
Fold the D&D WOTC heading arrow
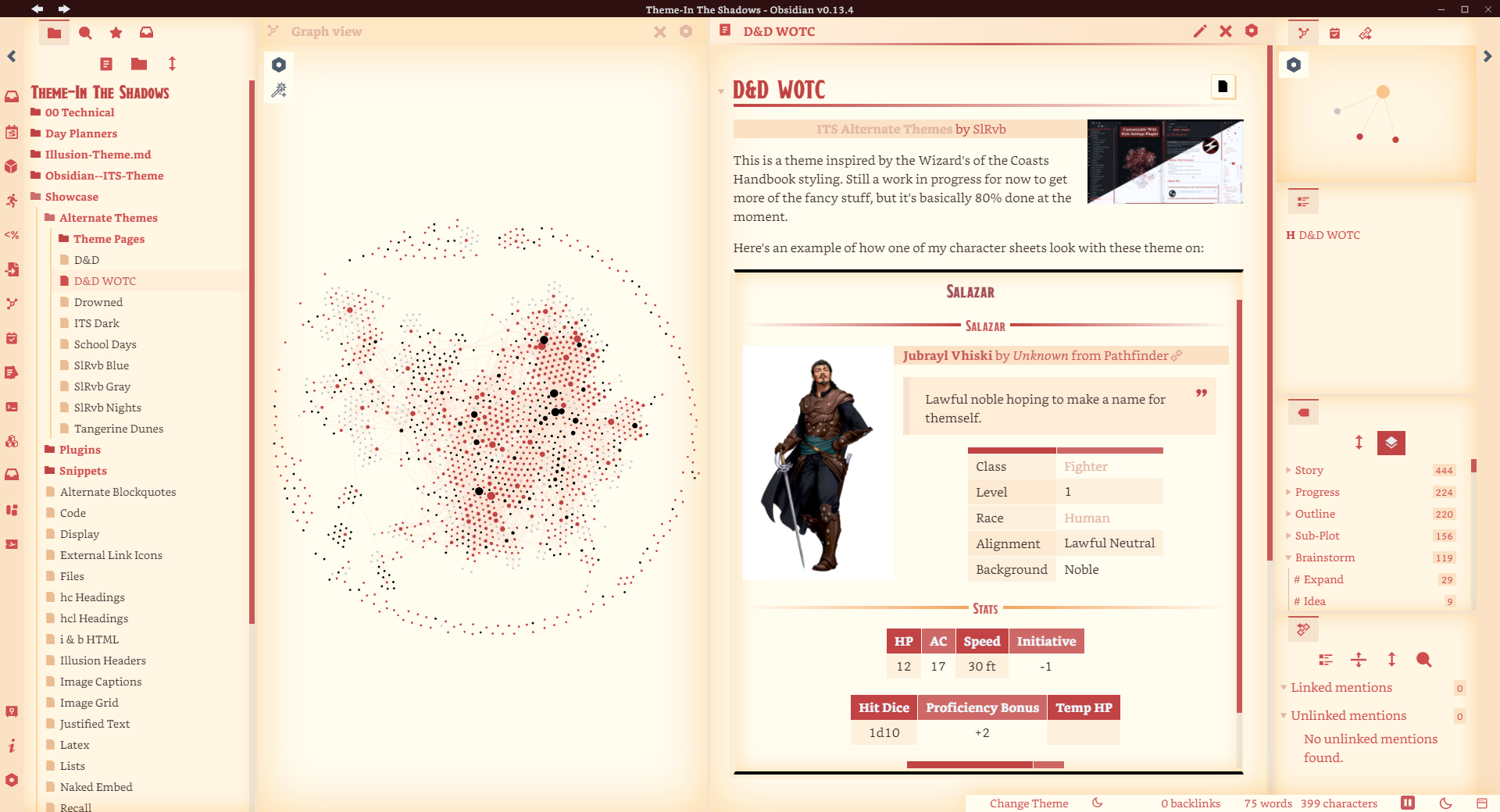[721, 91]
